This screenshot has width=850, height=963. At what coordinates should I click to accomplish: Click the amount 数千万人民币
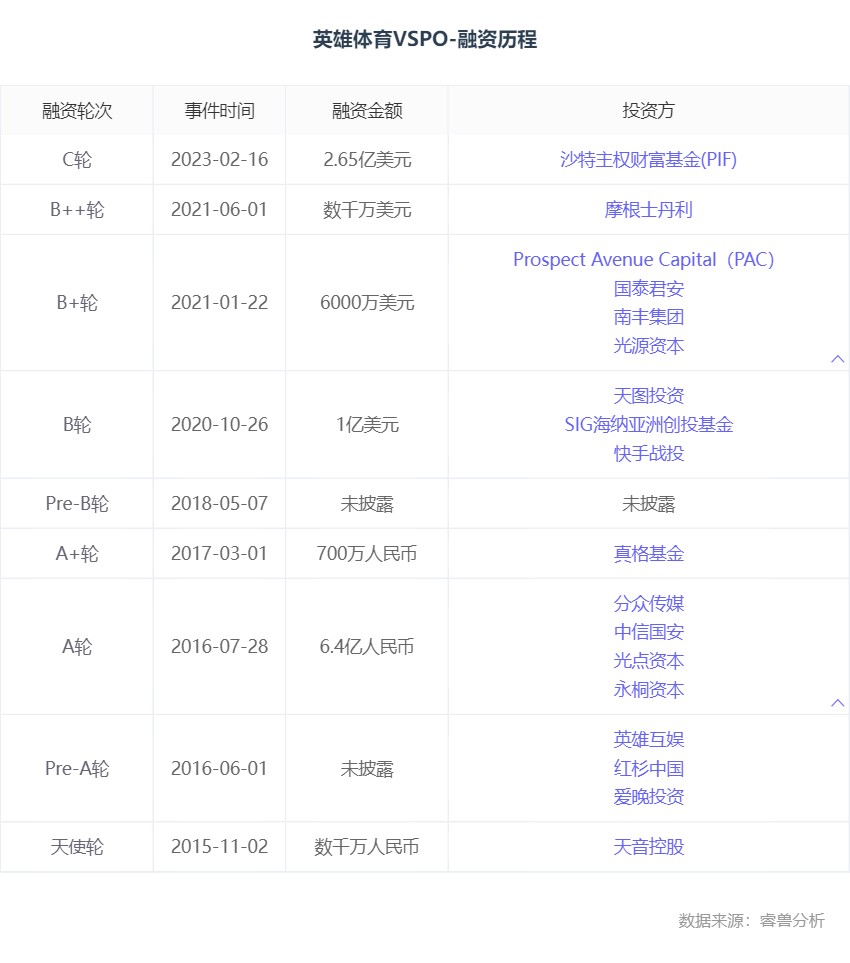(x=367, y=848)
